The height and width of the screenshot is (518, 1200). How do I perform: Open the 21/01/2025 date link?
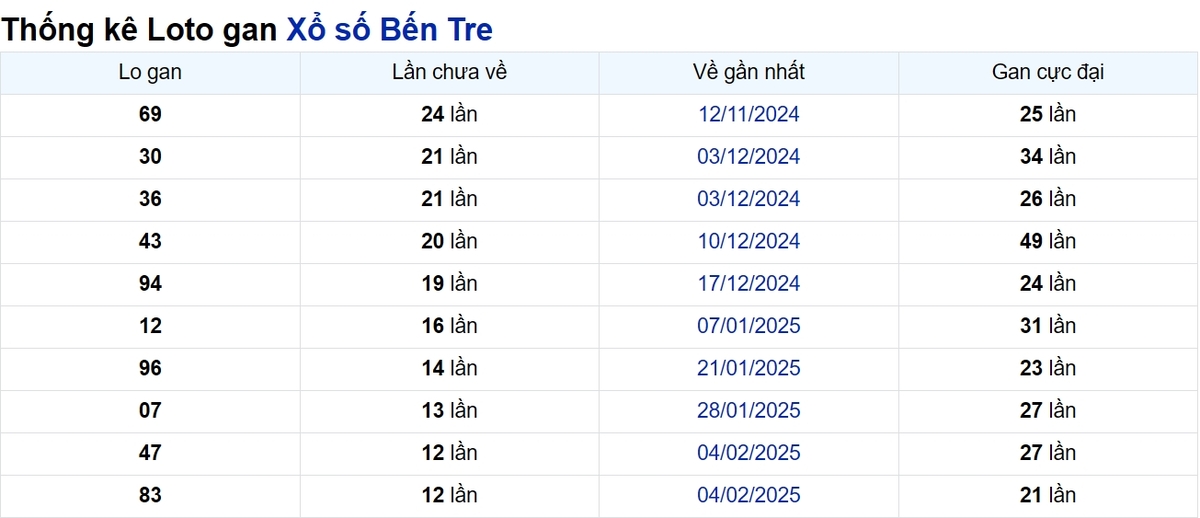[749, 368]
